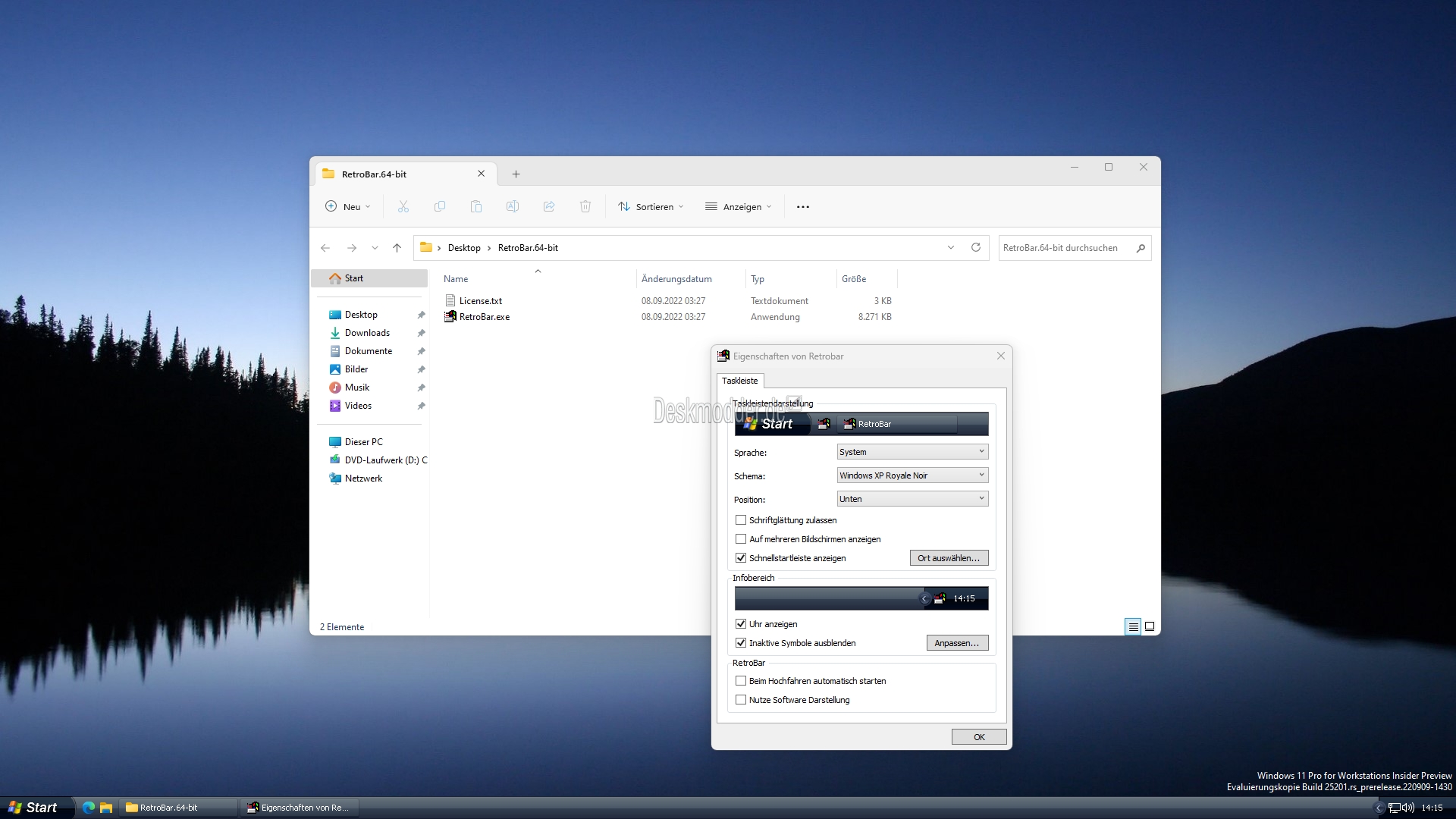
Task: Click the Delete trash icon in Explorer toolbar
Action: pyautogui.click(x=585, y=206)
